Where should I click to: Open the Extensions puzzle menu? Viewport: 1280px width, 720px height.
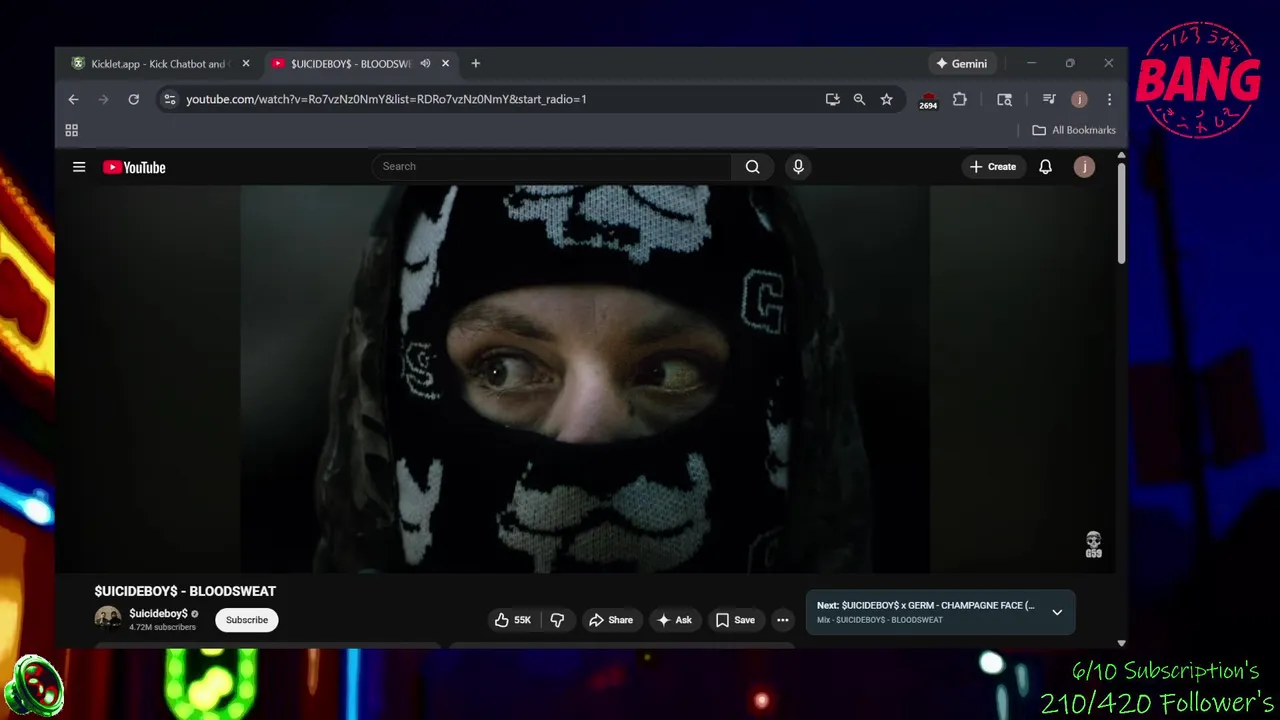click(959, 99)
